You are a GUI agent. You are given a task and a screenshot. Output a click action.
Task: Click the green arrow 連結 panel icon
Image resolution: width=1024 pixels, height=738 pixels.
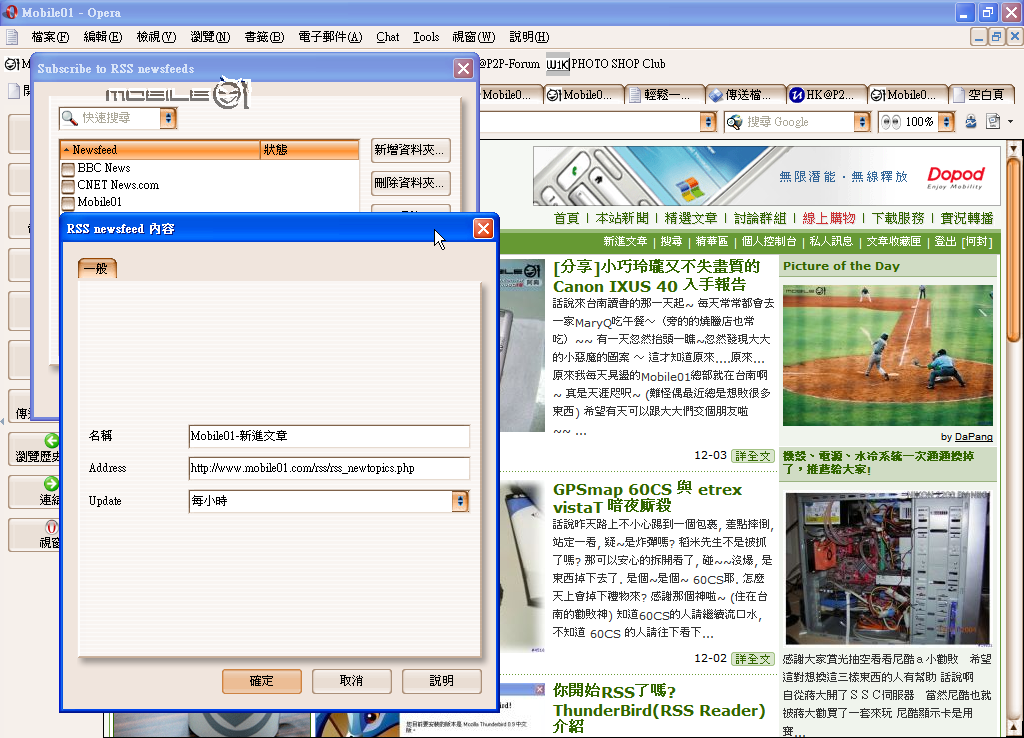tap(52, 484)
